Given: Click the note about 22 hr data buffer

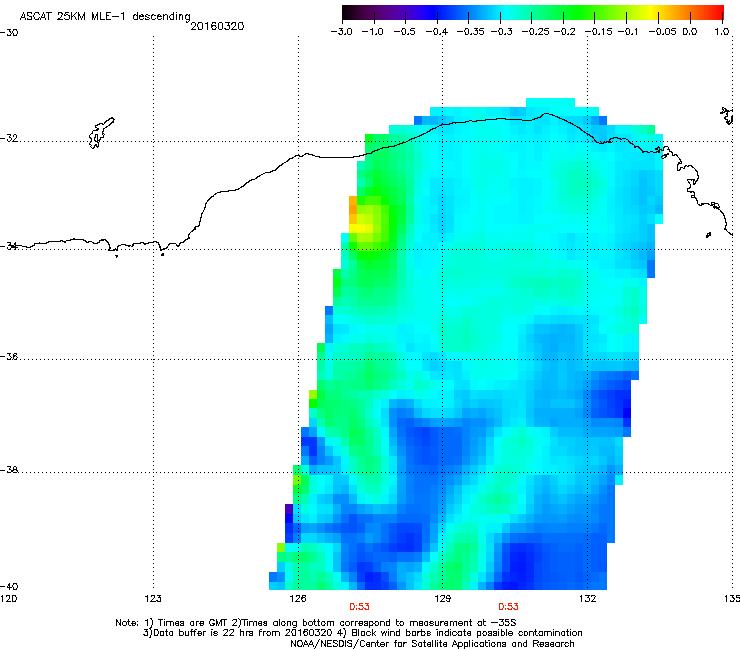Looking at the screenshot, I should tap(362, 633).
